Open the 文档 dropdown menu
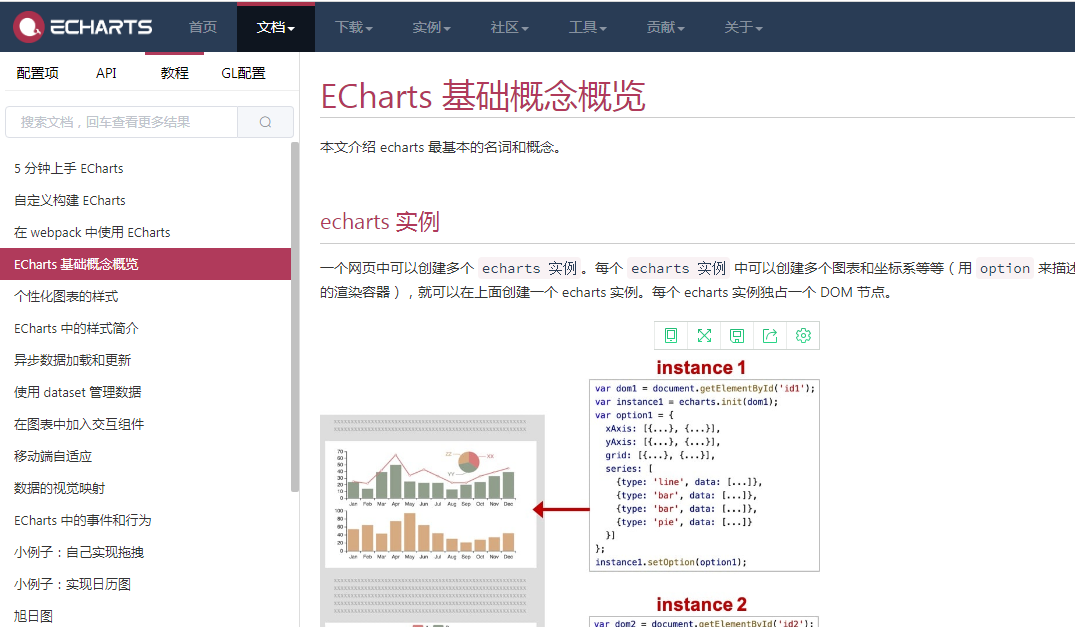 275,27
